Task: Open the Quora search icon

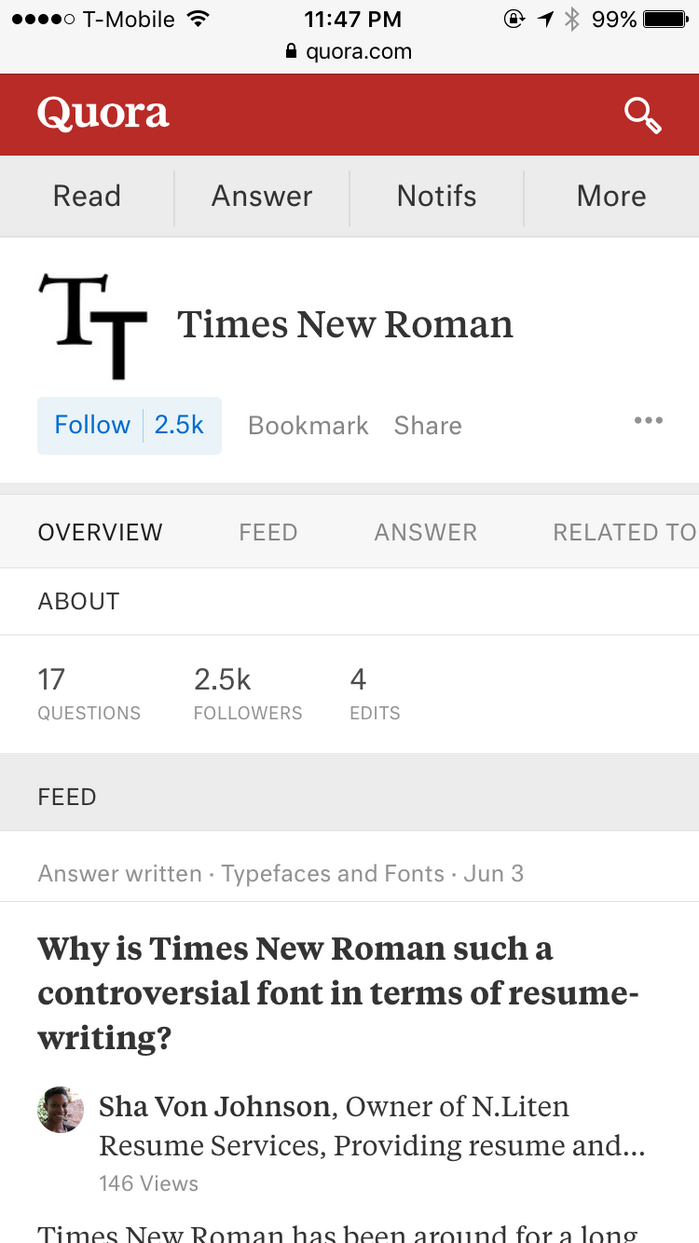Action: (643, 115)
